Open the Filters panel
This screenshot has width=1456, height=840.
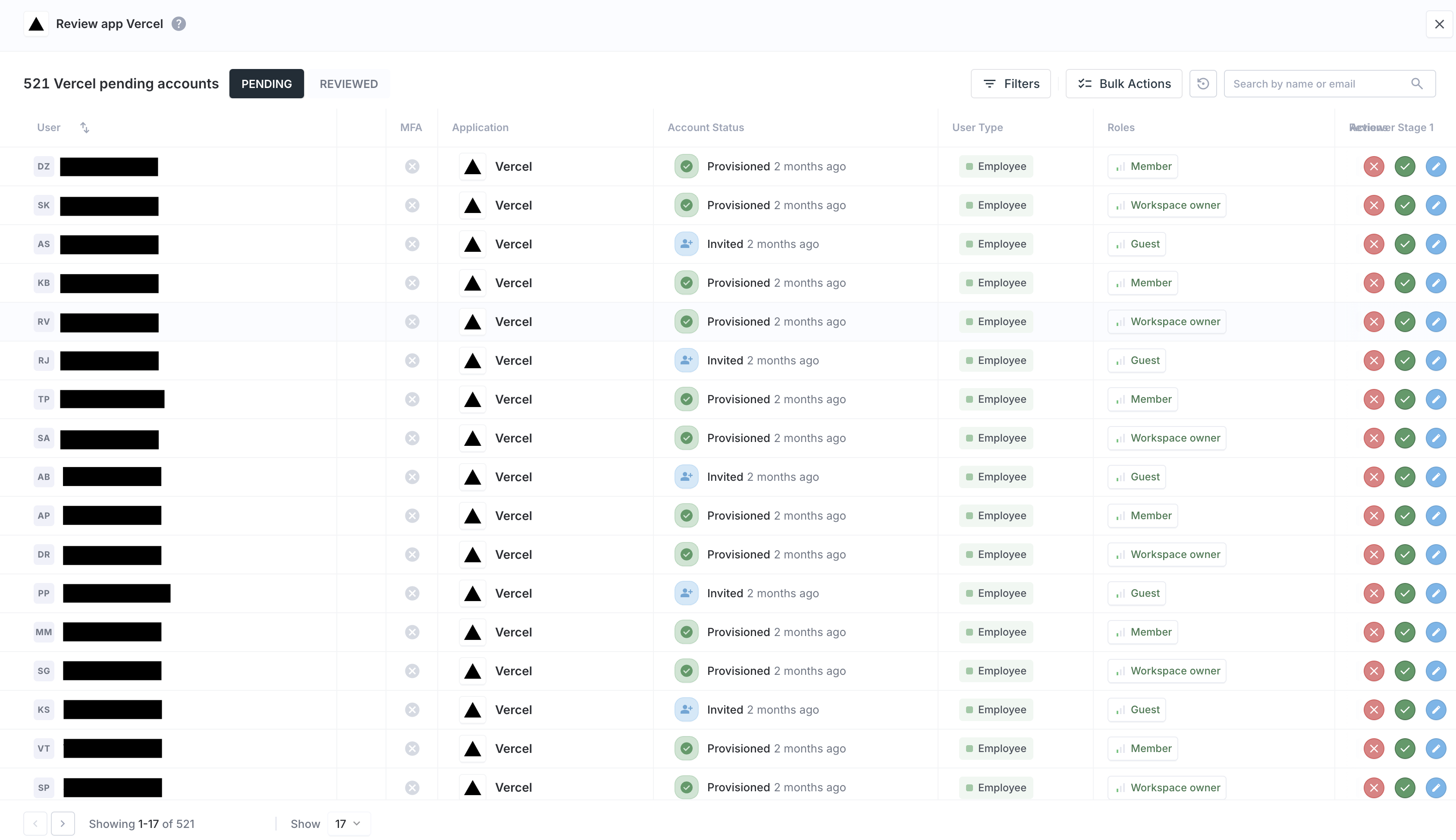pyautogui.click(x=1010, y=84)
